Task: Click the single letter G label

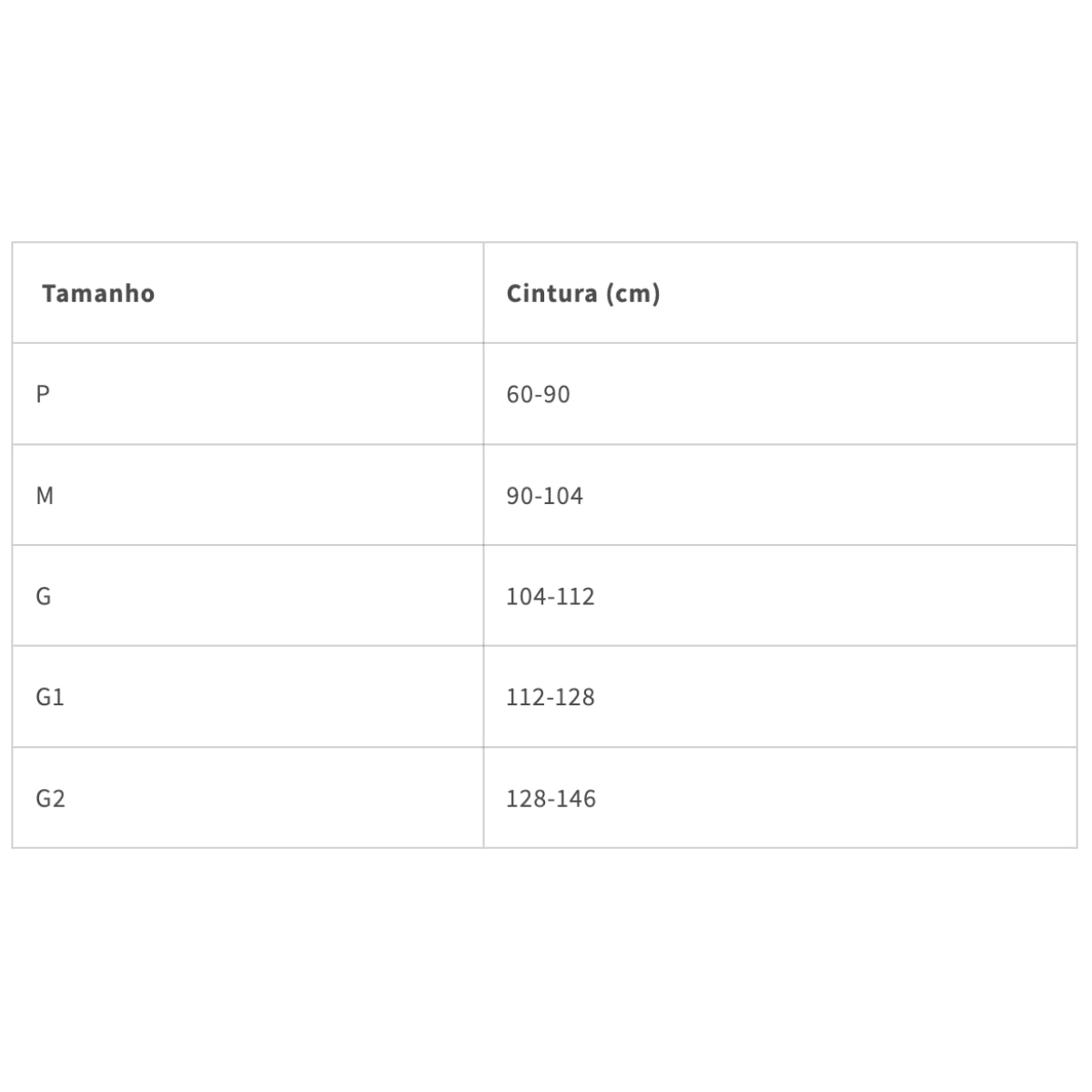Action: (x=44, y=597)
